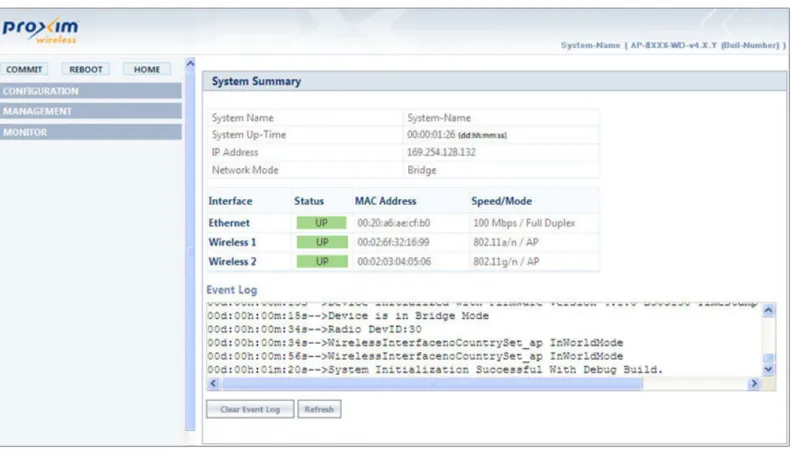Click sidebar scroll up arrow

tap(190, 64)
